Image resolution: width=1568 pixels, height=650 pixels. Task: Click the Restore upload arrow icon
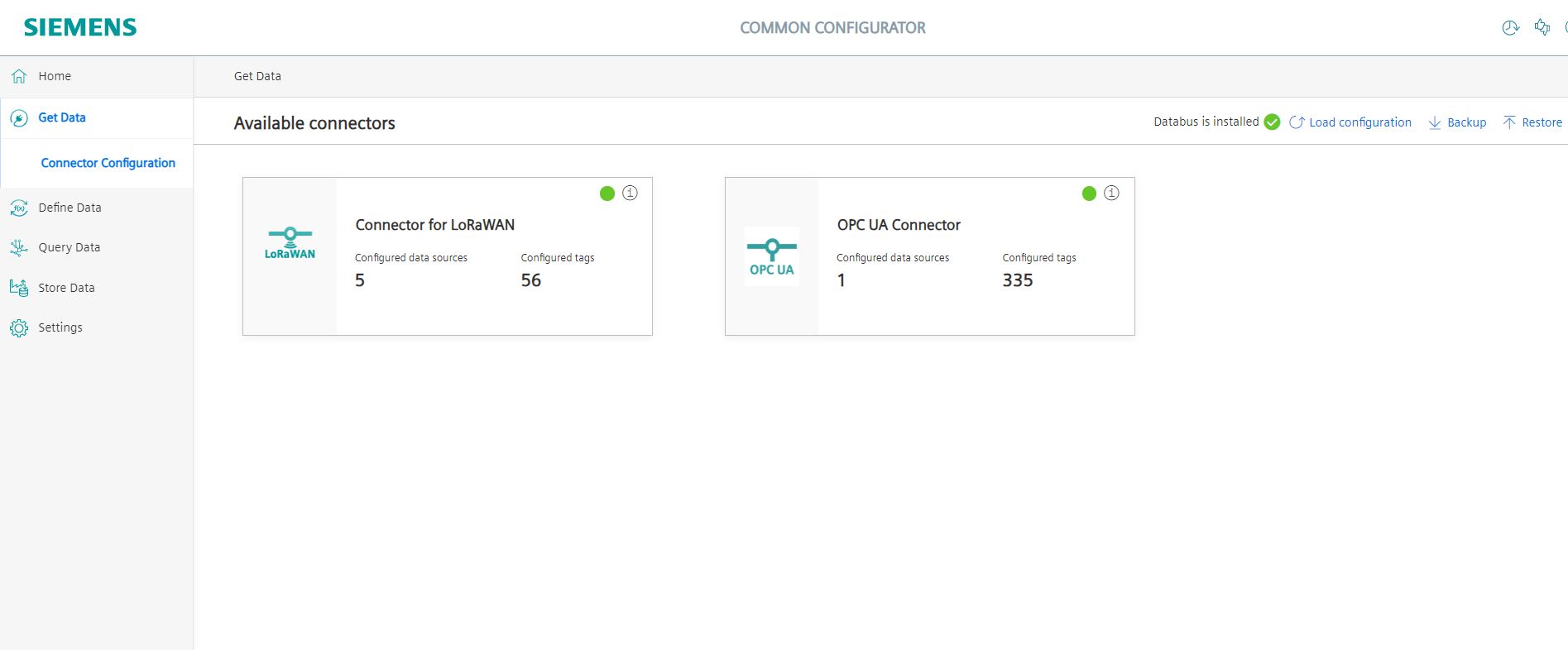[1509, 122]
